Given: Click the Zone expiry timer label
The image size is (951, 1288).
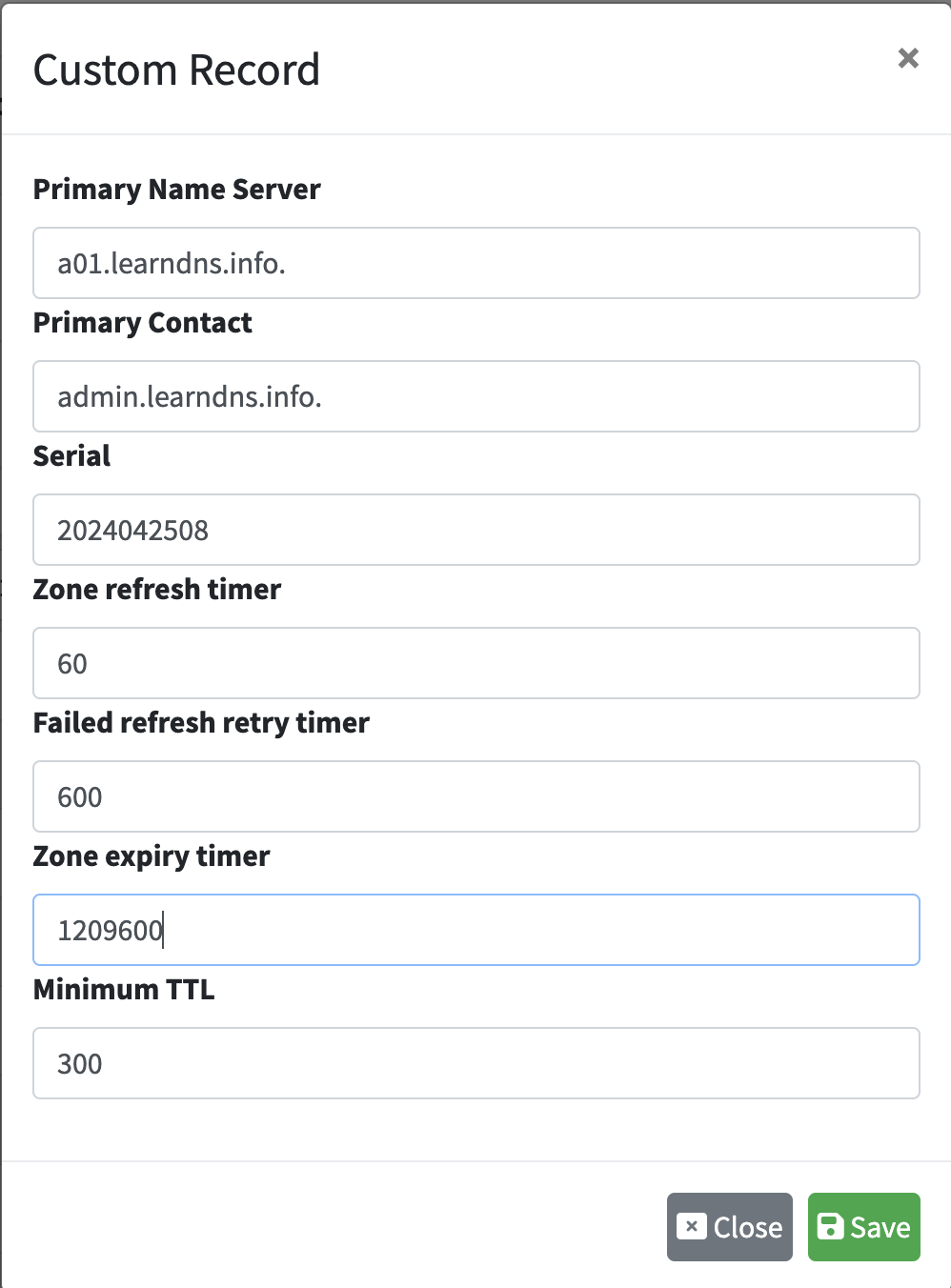Looking at the screenshot, I should click(x=152, y=856).
